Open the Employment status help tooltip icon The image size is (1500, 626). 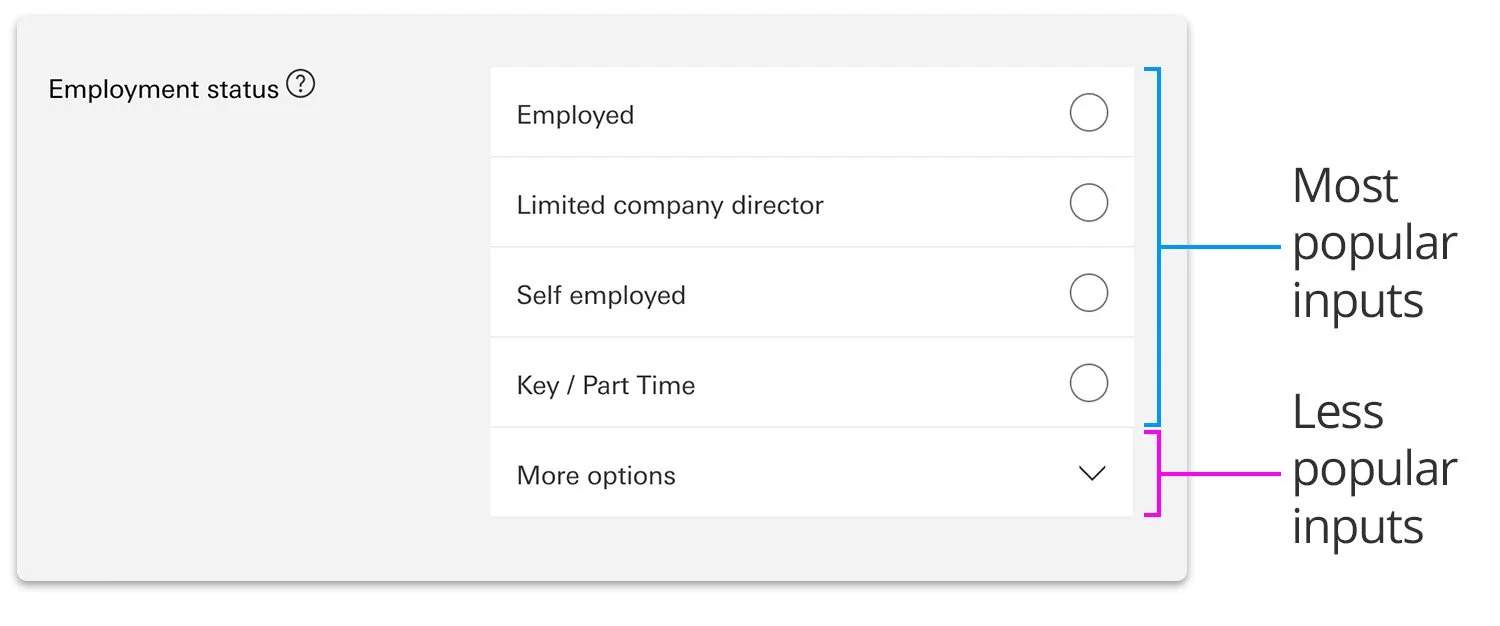pyautogui.click(x=301, y=85)
